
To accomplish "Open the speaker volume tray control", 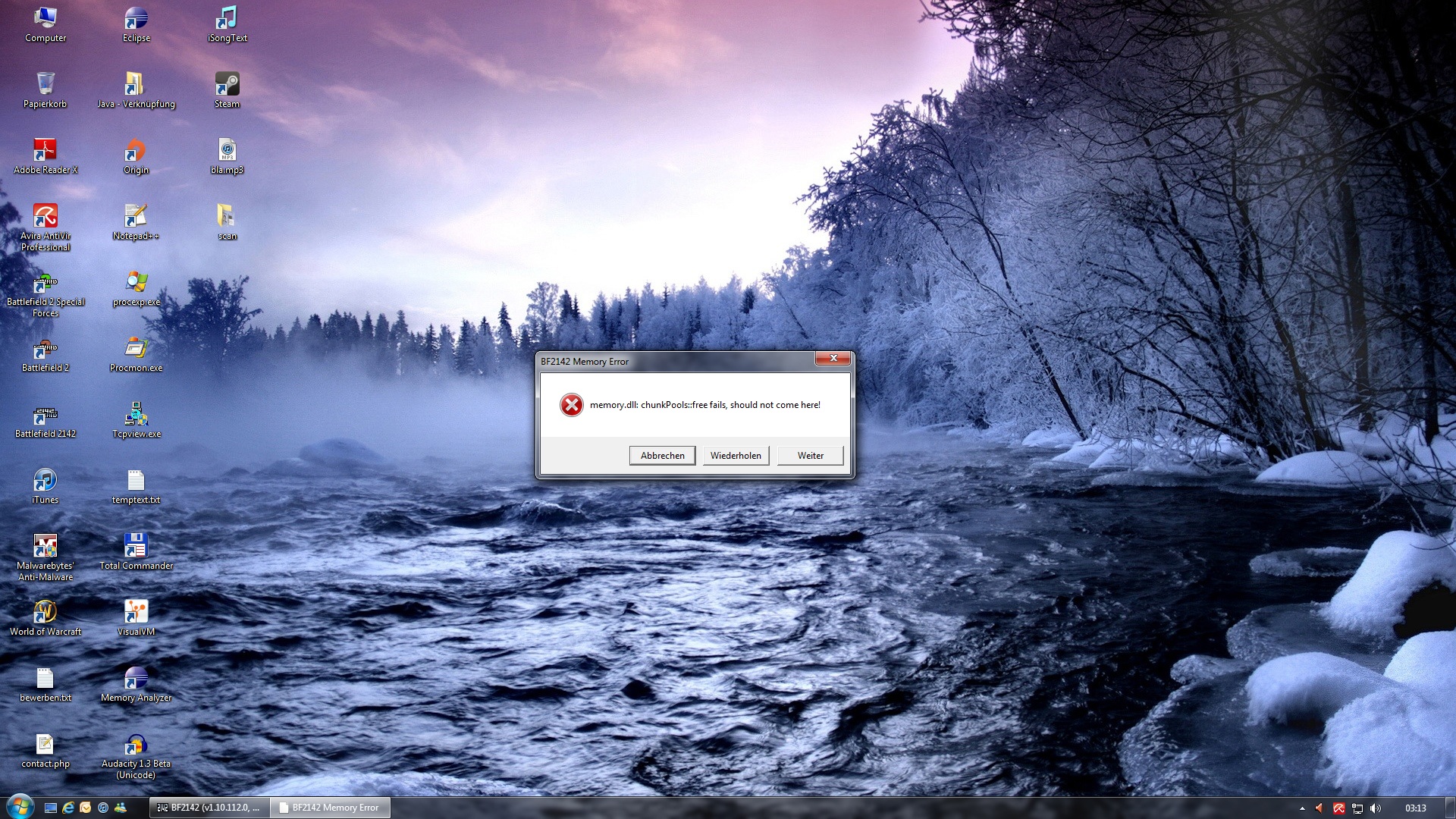I will 1376,808.
